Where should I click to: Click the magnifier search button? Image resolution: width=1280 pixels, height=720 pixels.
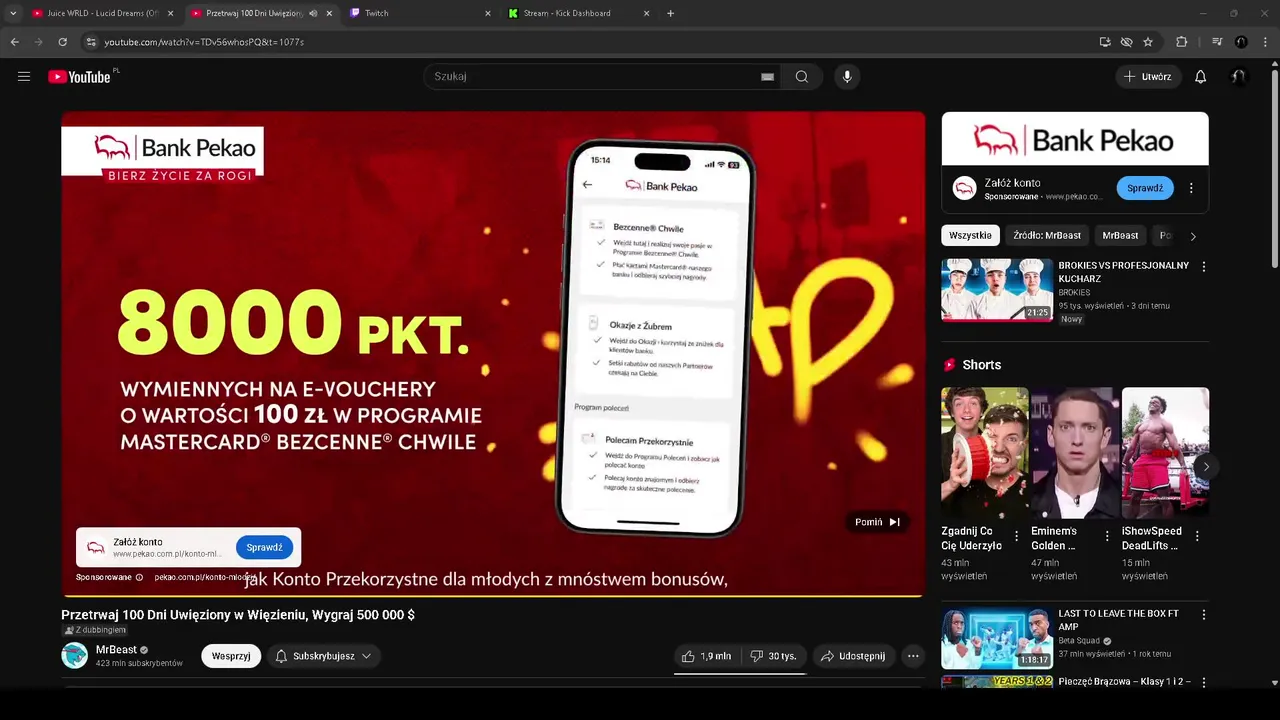pos(802,77)
